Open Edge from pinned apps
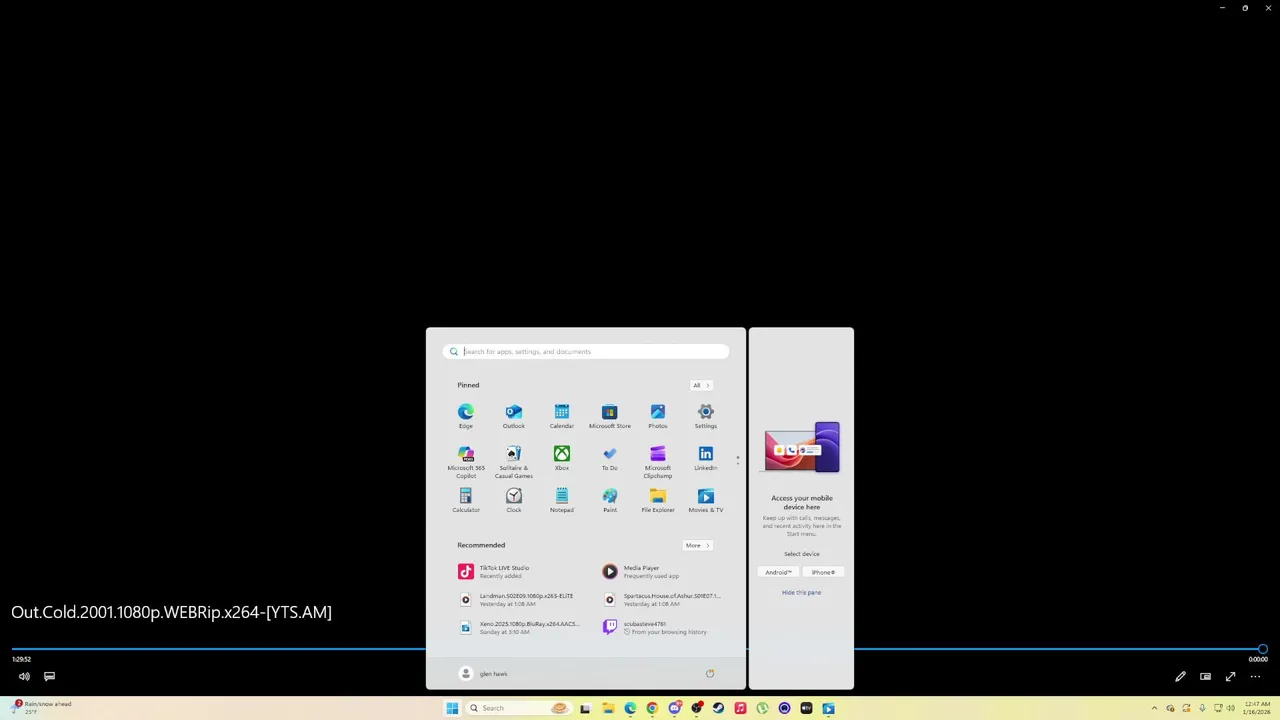1280x720 pixels. coord(466,416)
